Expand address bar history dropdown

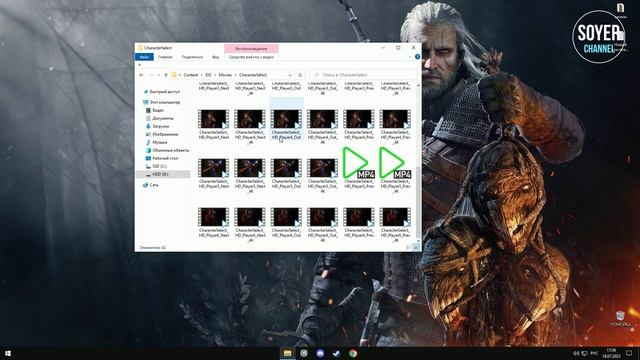click(x=290, y=75)
